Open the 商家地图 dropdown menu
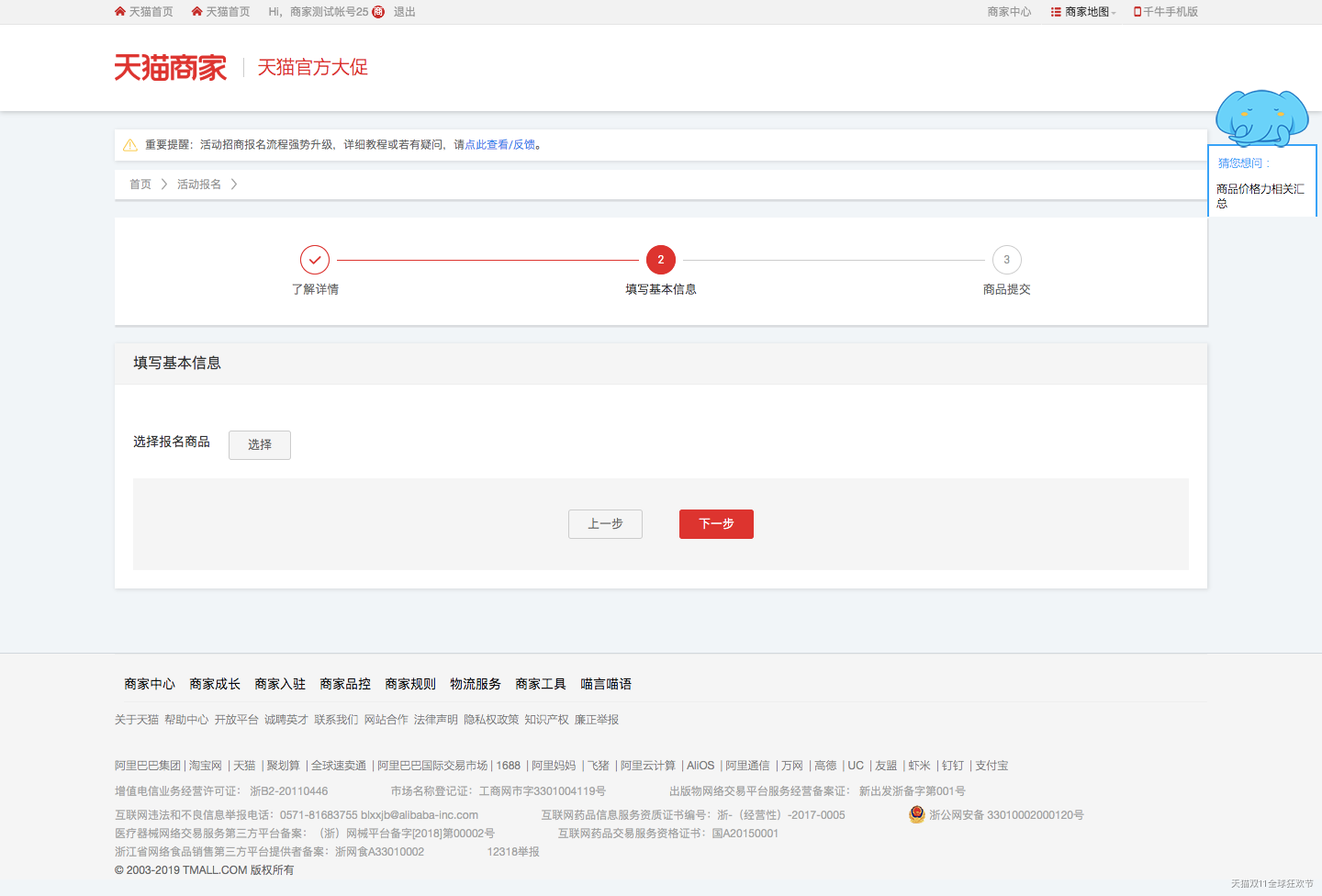 1084,12
